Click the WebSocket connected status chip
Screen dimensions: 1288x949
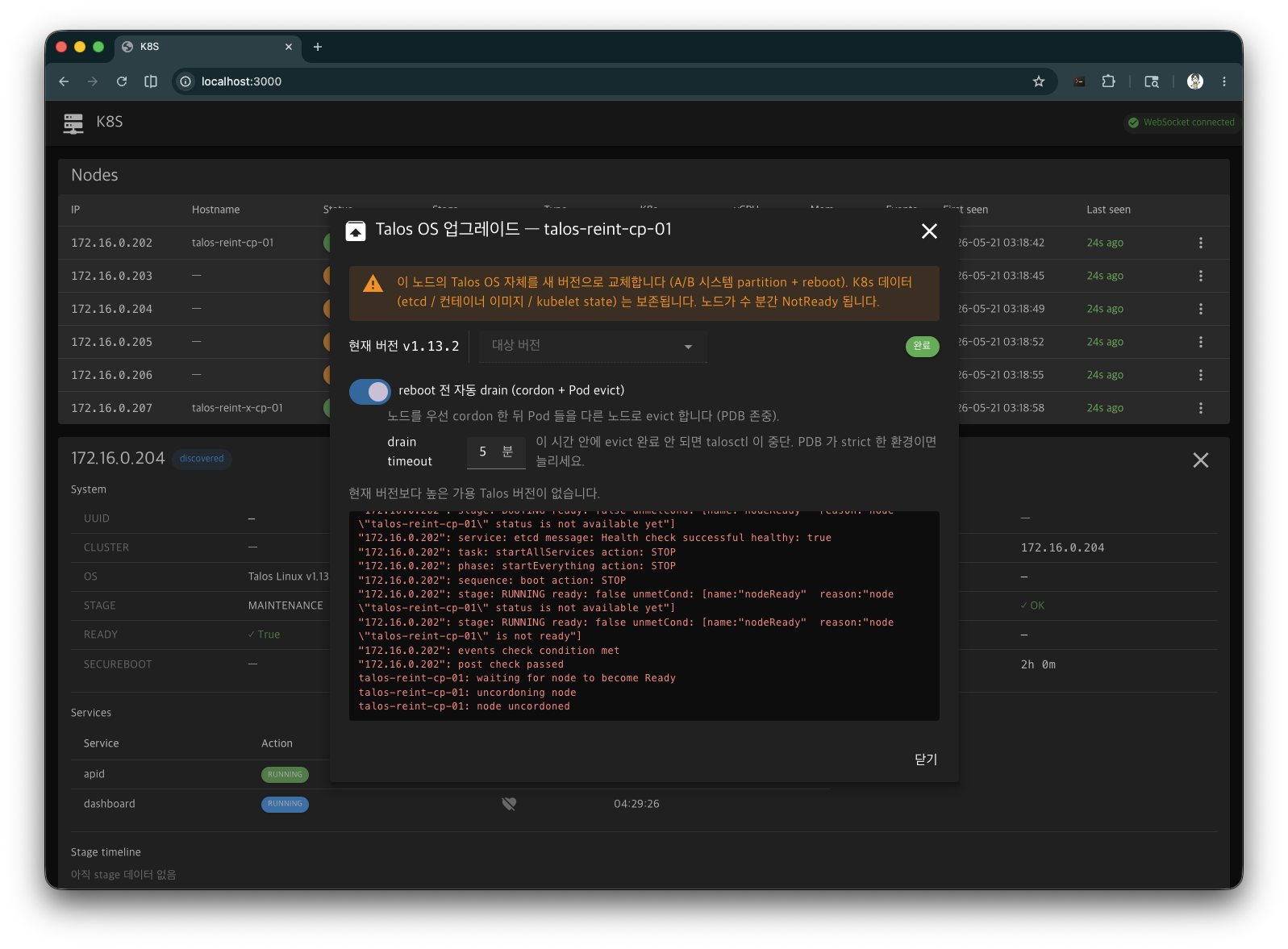pyautogui.click(x=1182, y=123)
